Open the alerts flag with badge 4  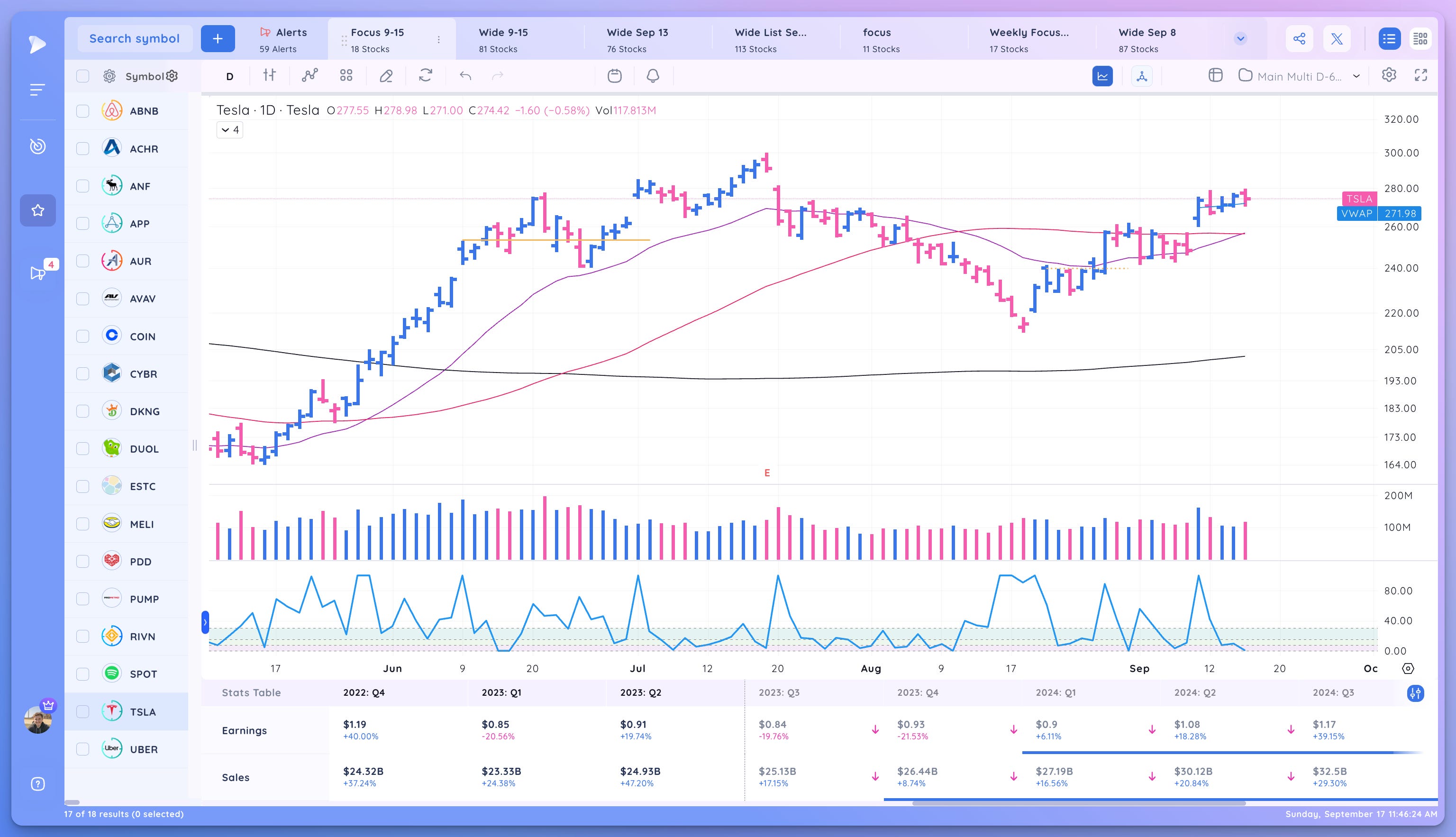38,273
